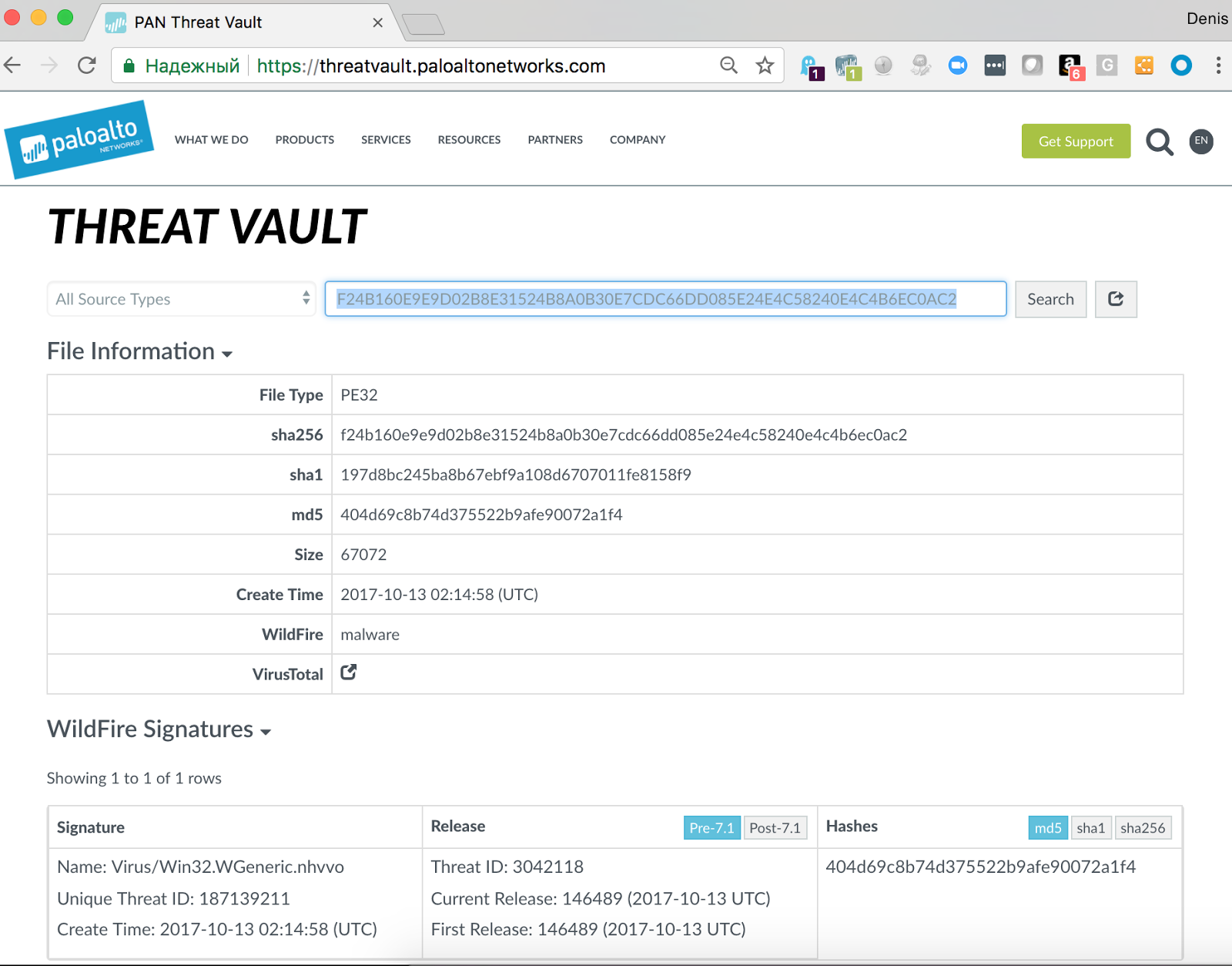Click the share icon beside Search
The height and width of the screenshot is (966, 1232).
1116,299
